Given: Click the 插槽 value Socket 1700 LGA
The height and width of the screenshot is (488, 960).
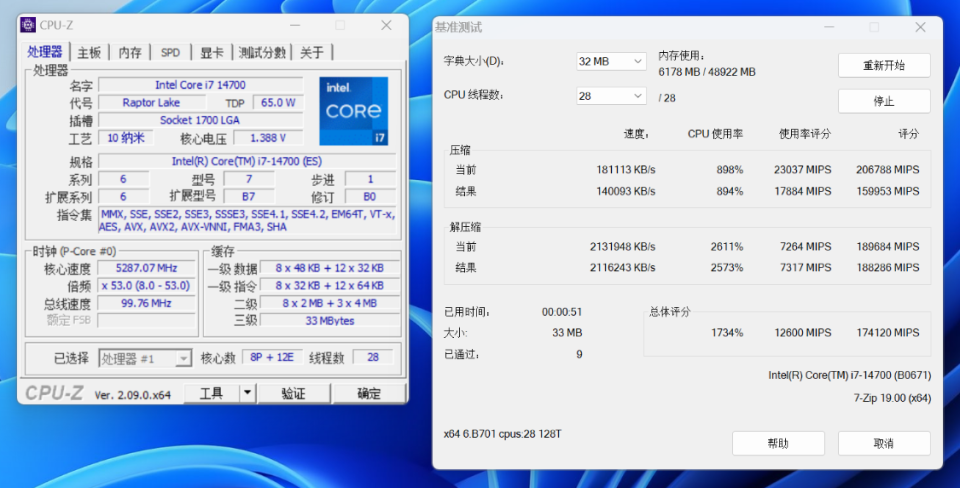Looking at the screenshot, I should [200, 120].
